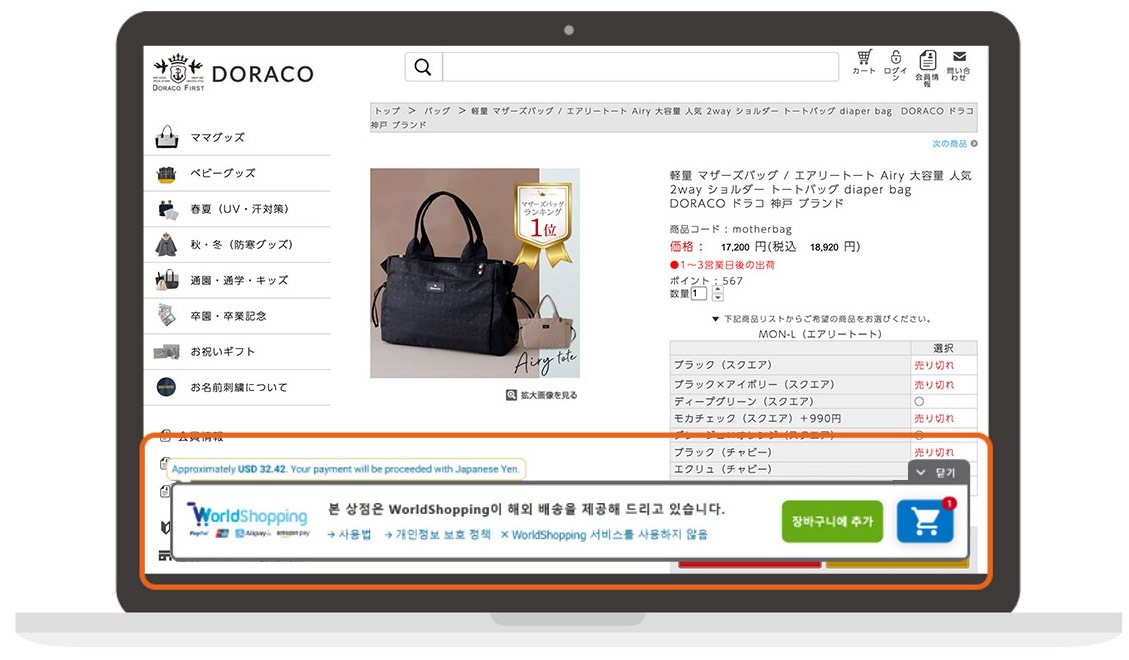Screen dimensions: 1129x660
Task: Click the enlarge image magnifier icon
Action: pyautogui.click(x=511, y=394)
